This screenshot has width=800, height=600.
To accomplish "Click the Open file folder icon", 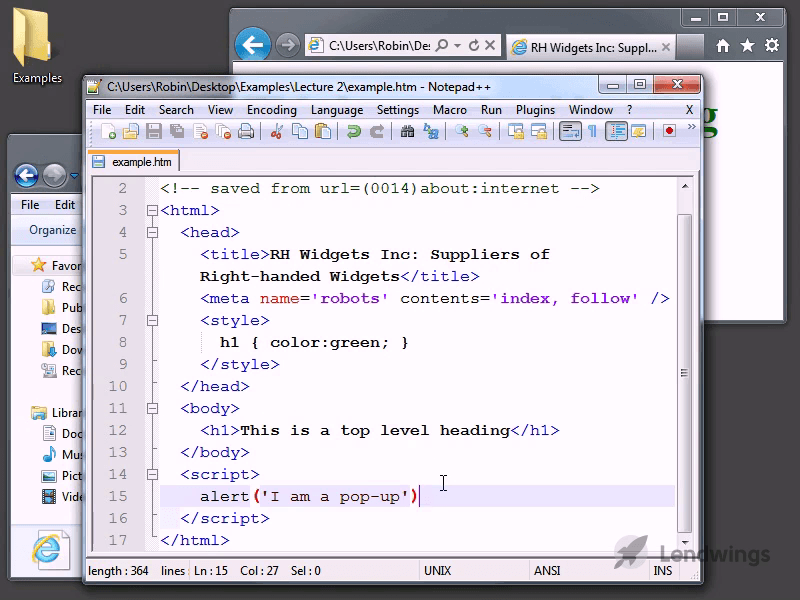I will point(131,132).
